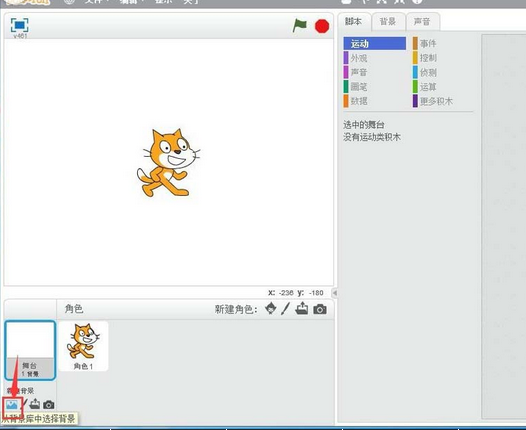Click the red stop sign
The image size is (526, 430).
tap(322, 26)
